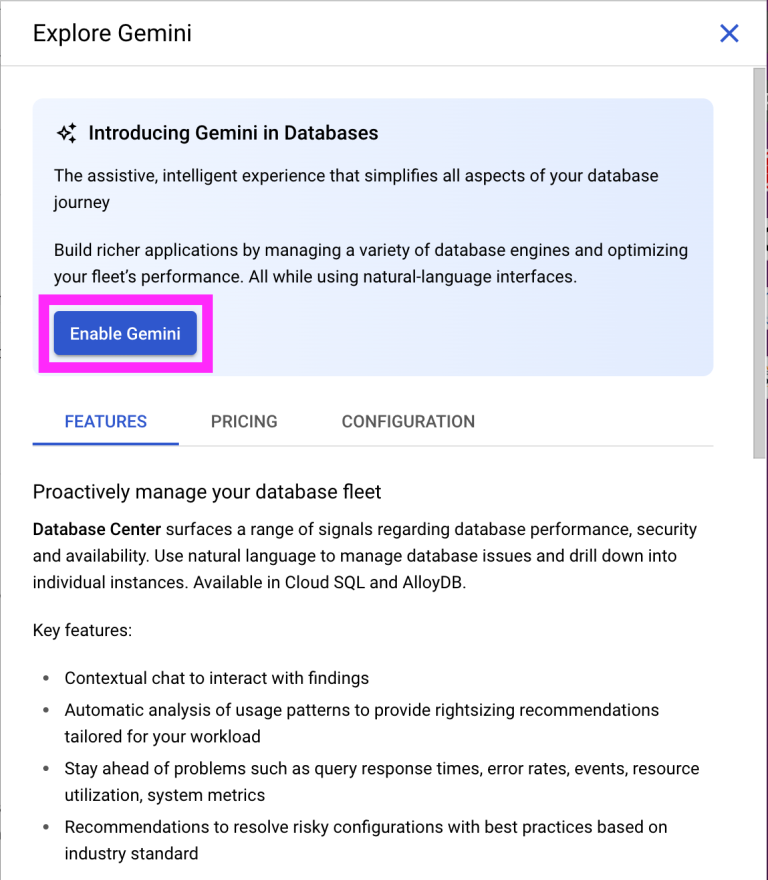Open the PRICING tab
The width and height of the screenshot is (768, 880).
(x=244, y=422)
